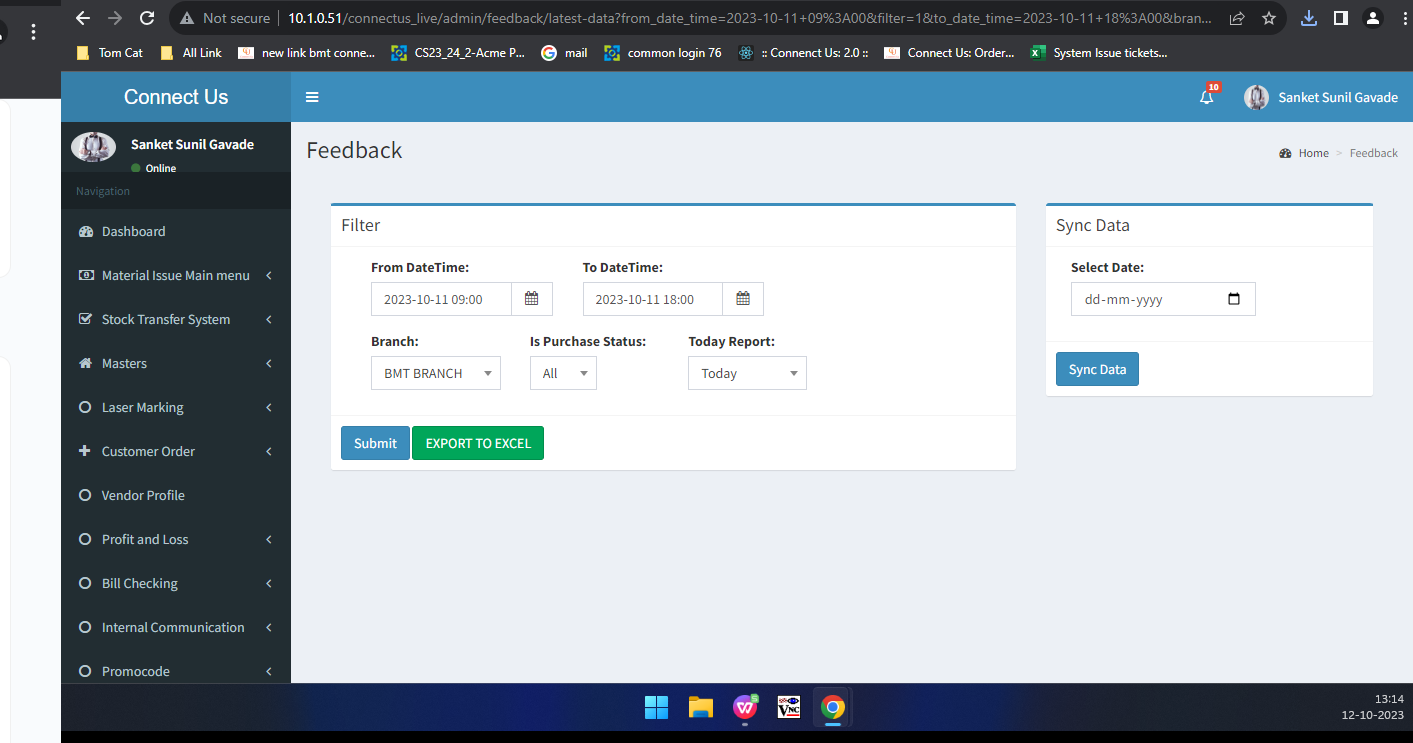Open To DateTime calendar picker icon
1413x743 pixels.
coord(743,299)
